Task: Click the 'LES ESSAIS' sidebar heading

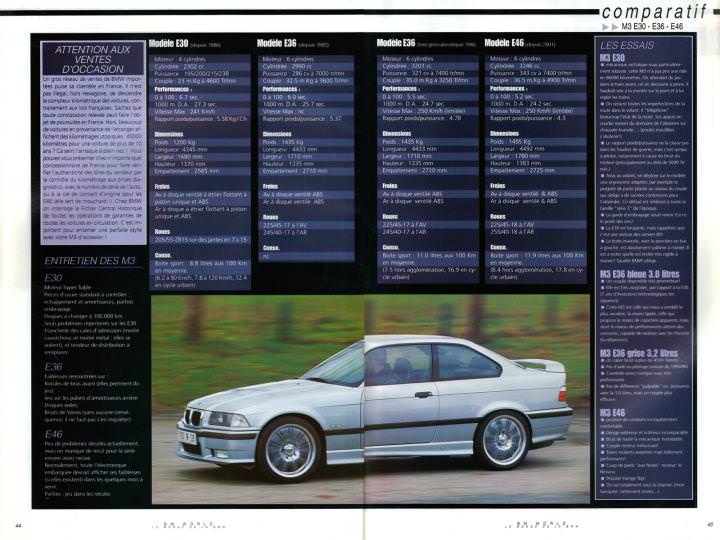Action: 627,45
